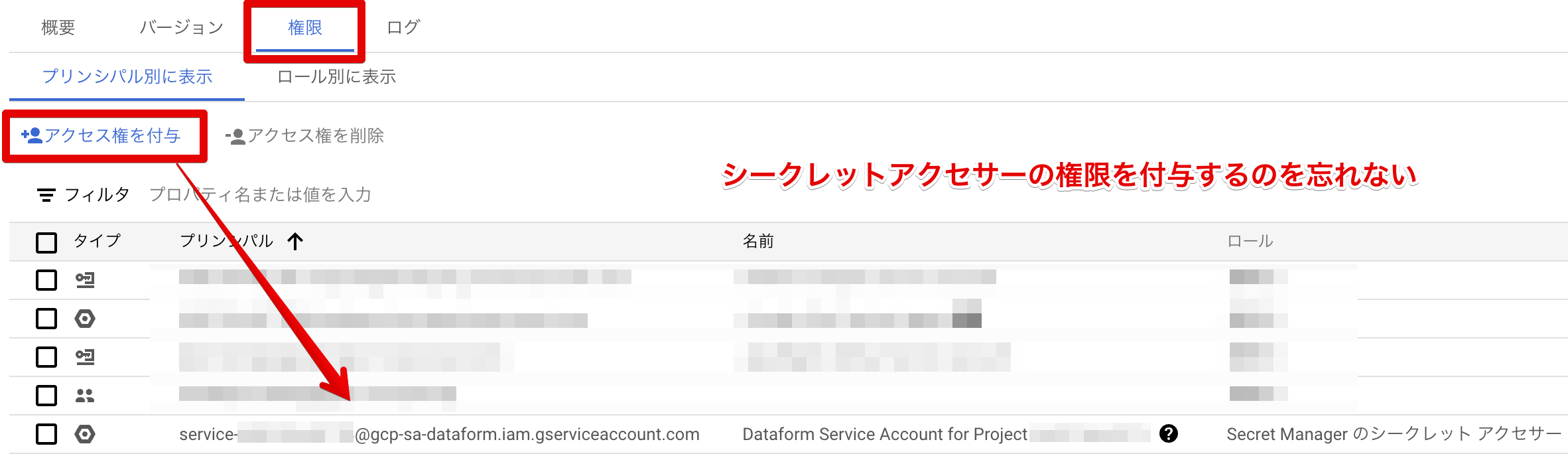The height and width of the screenshot is (454, 1568).
Task: Open the ログ tab
Action: click(403, 28)
